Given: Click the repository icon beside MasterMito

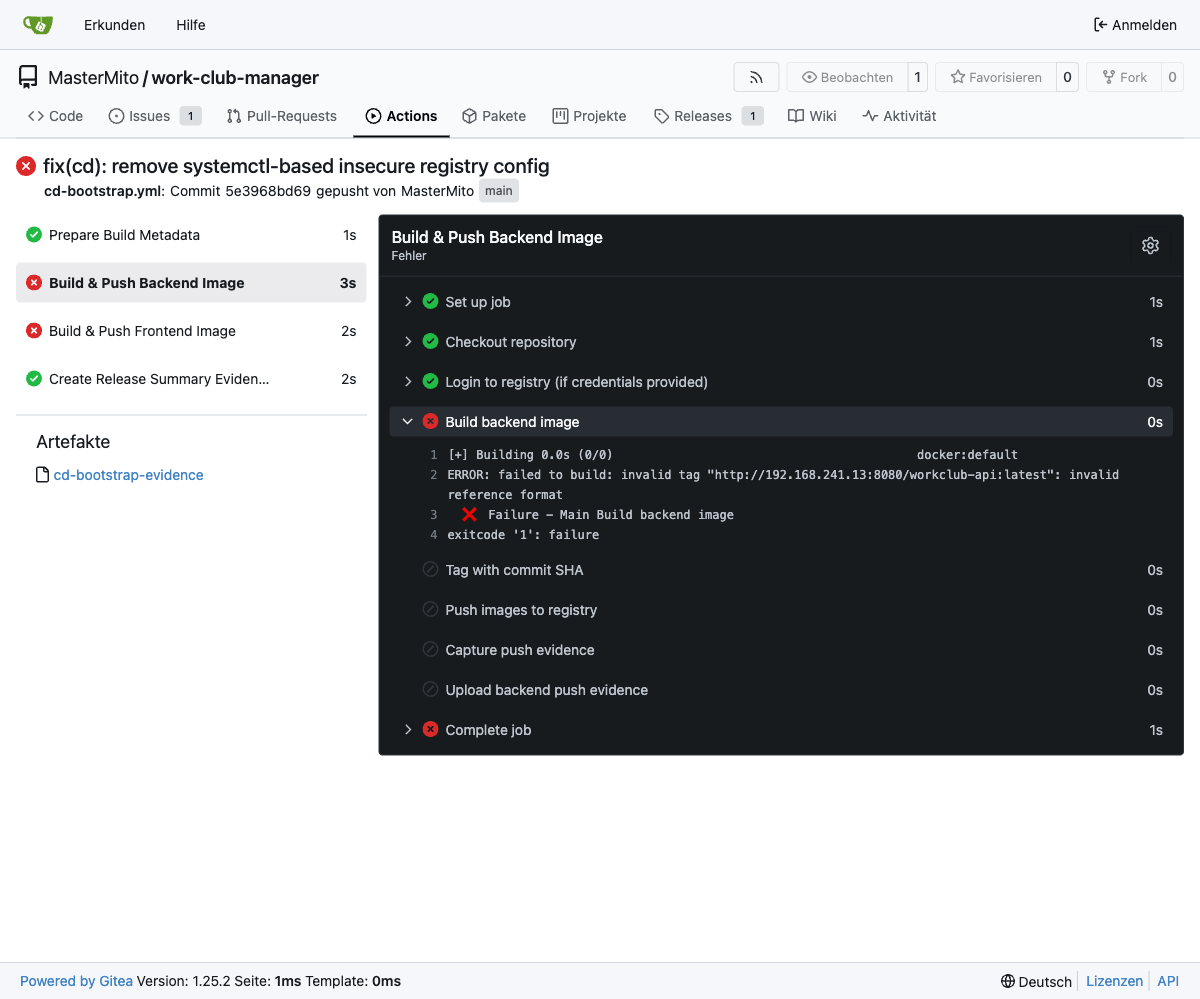Looking at the screenshot, I should pyautogui.click(x=28, y=77).
